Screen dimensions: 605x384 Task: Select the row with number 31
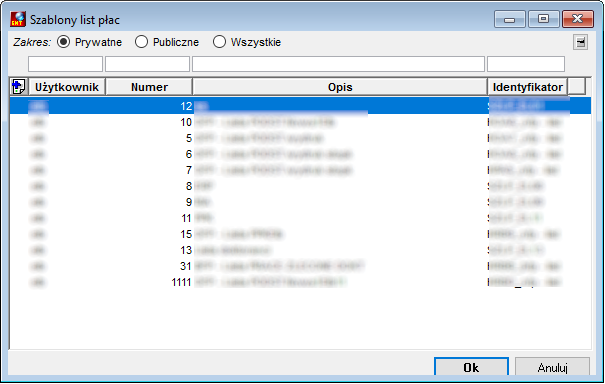coord(300,266)
